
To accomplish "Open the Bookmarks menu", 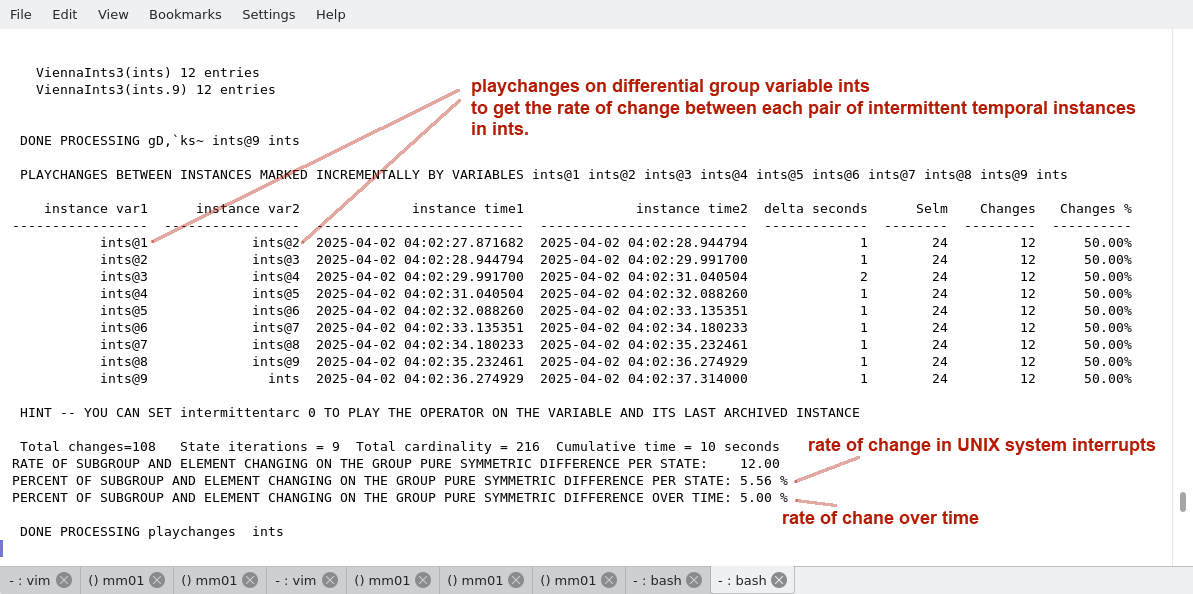I will pyautogui.click(x=185, y=14).
